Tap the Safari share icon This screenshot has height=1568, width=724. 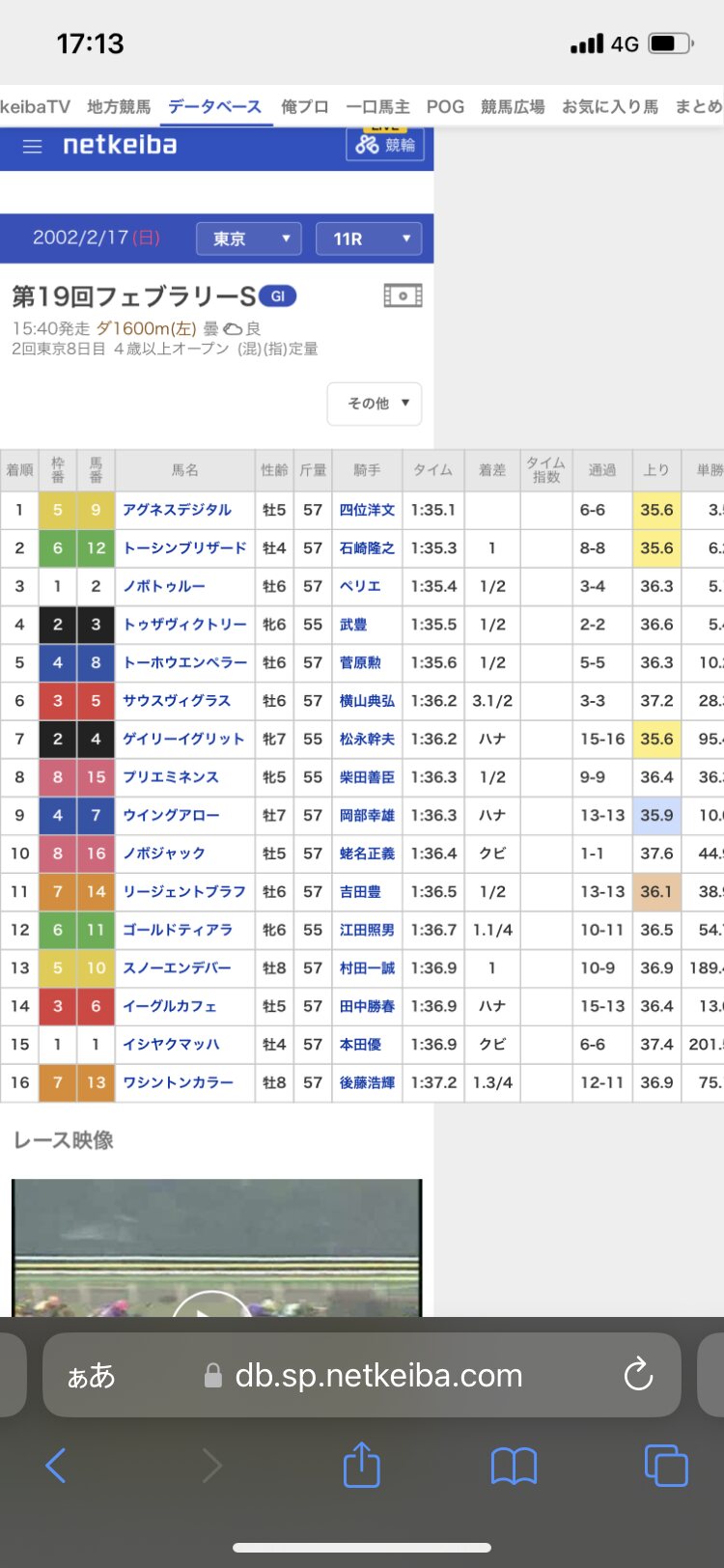click(362, 1466)
